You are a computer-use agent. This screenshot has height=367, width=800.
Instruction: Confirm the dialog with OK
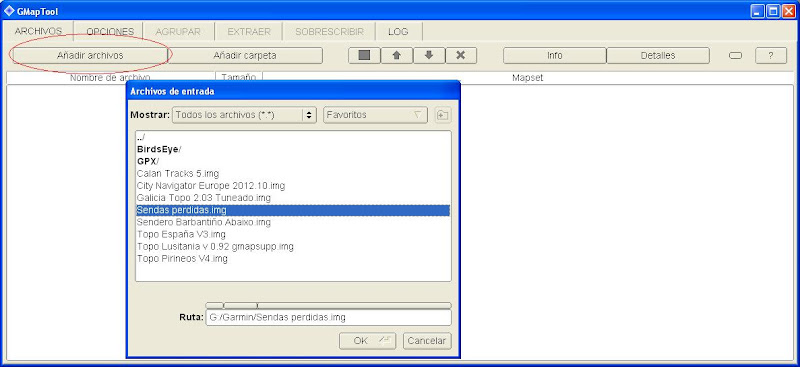(368, 341)
